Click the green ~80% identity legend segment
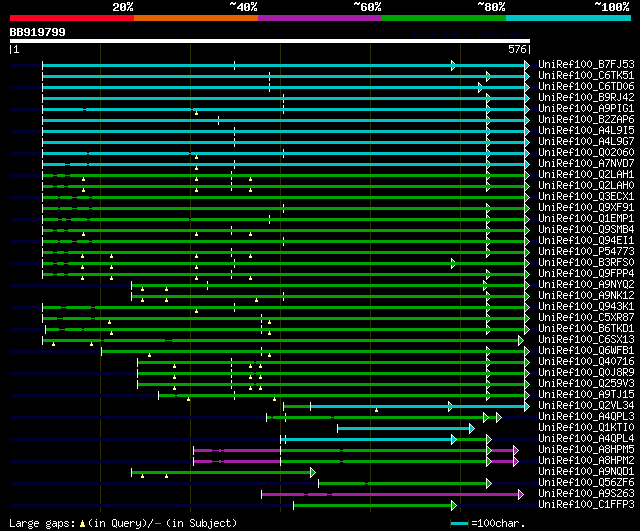The height and width of the screenshot is (531, 640). tap(444, 18)
